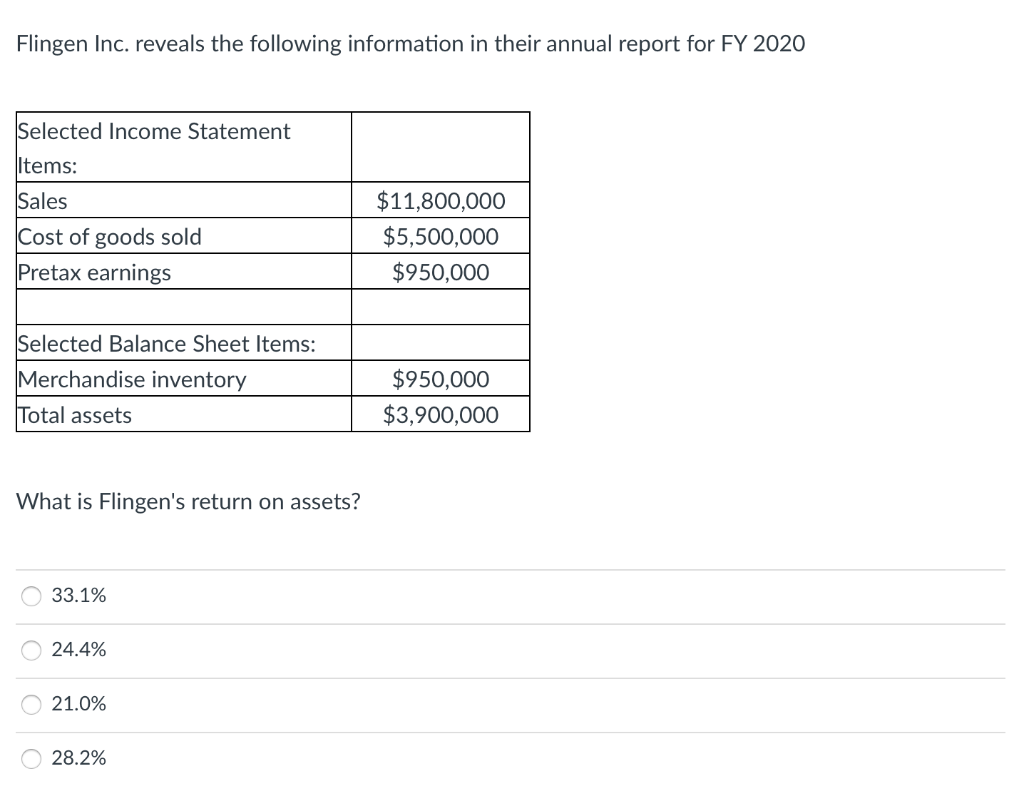Click the Sales row label
This screenshot has width=1024, height=806.
pos(42,200)
